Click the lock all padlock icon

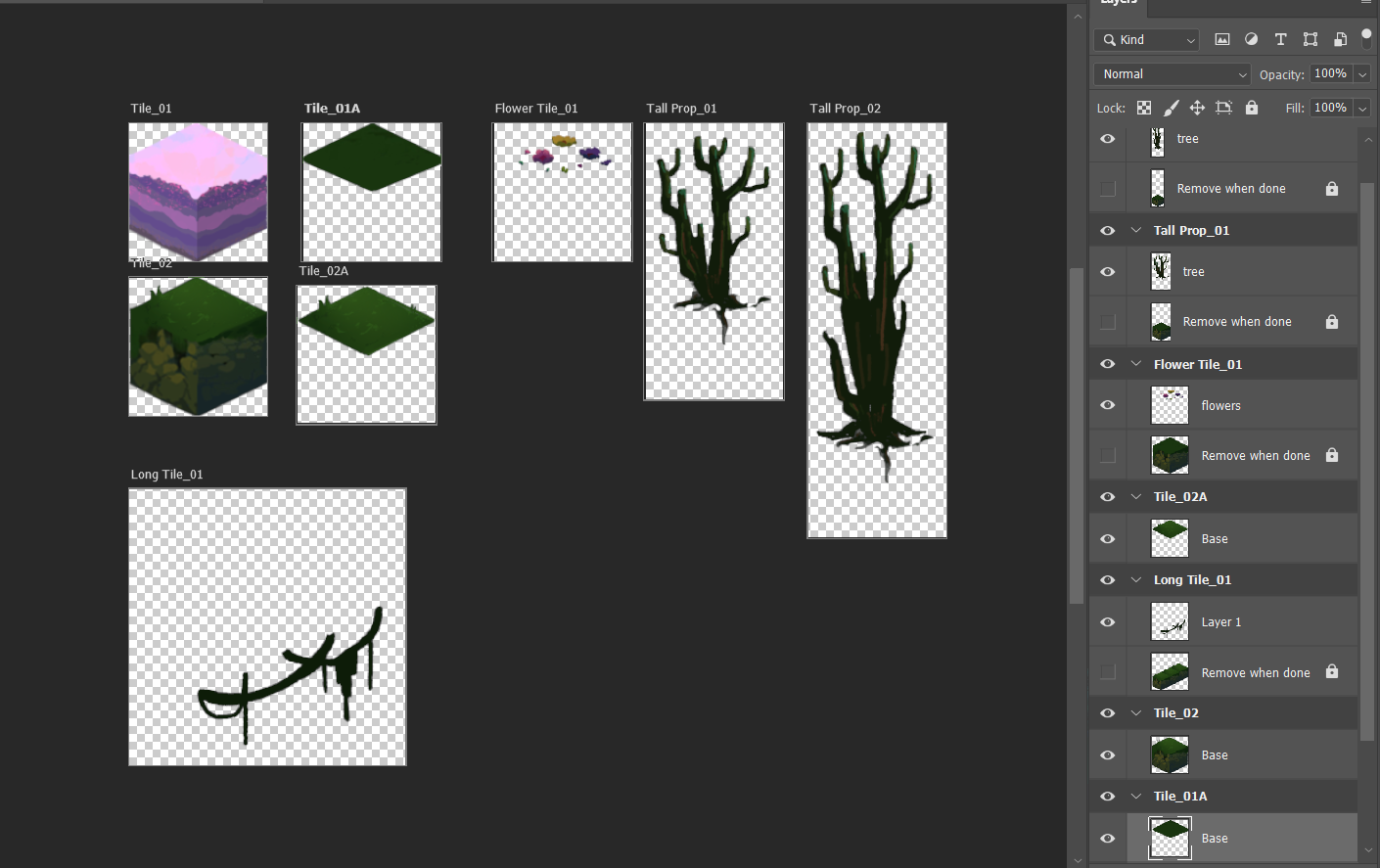(1252, 108)
